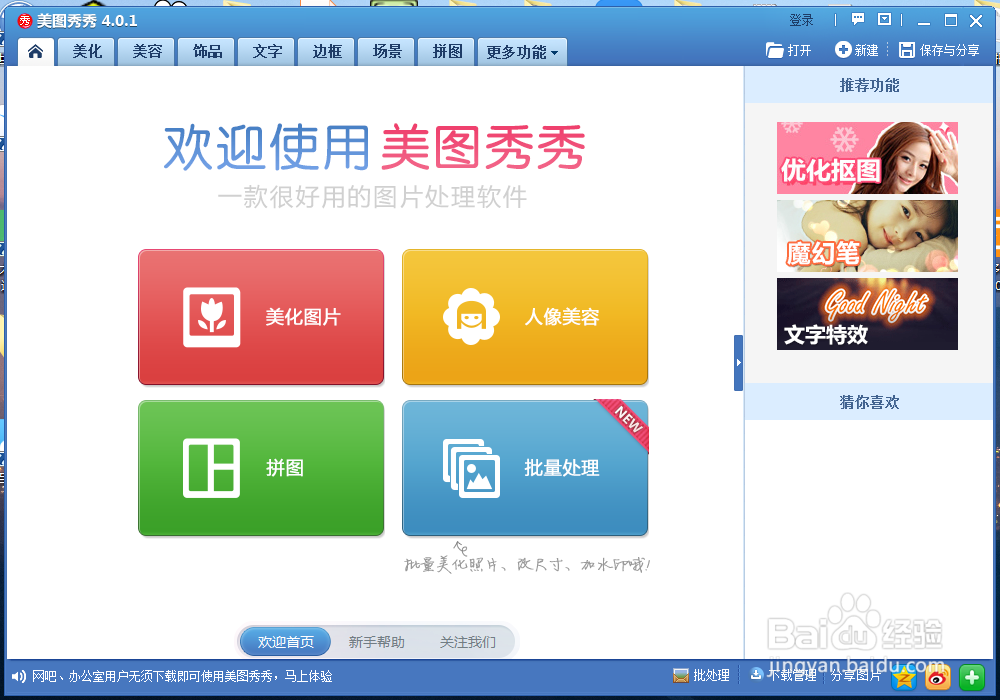Click the NEW ribbon on the 批量处理 tile
Screen dimensions: 1000x700
(x=626, y=423)
